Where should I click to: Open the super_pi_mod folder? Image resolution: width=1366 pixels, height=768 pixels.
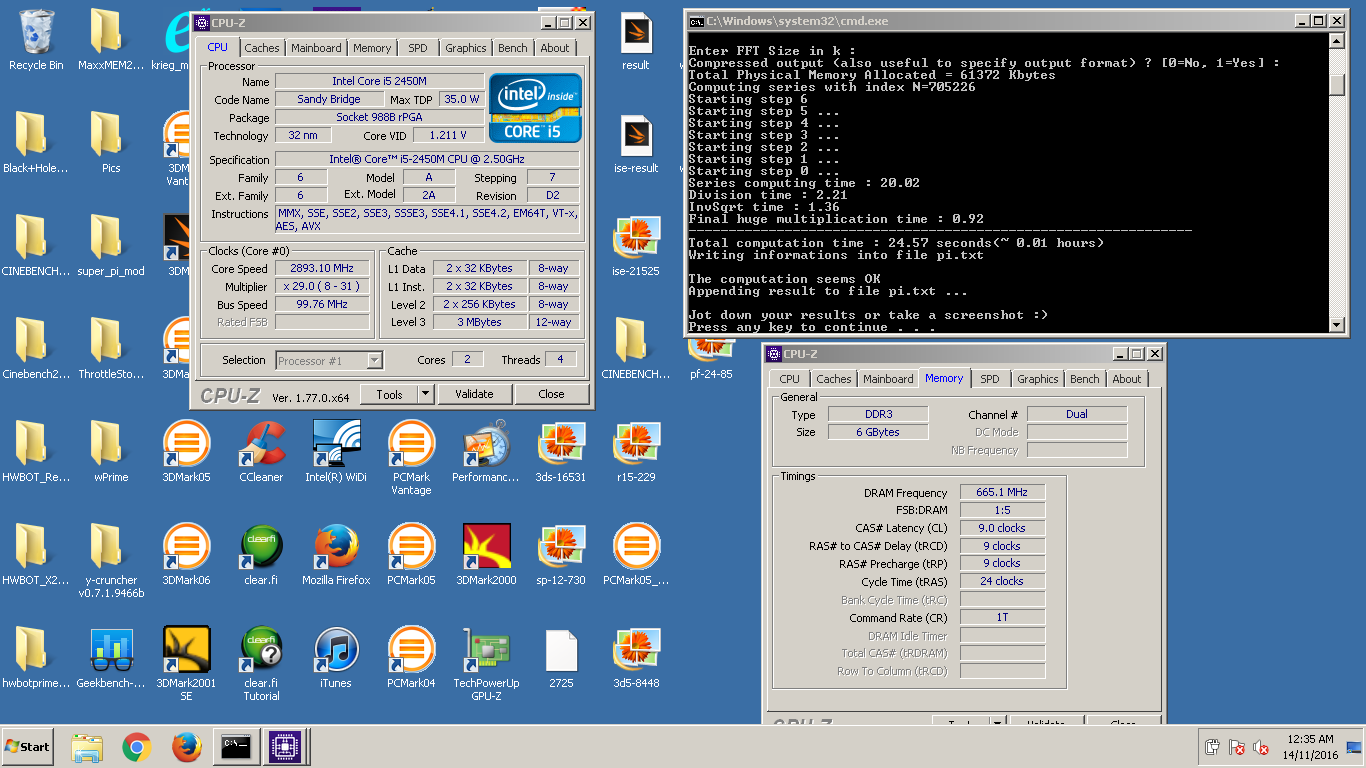click(111, 246)
